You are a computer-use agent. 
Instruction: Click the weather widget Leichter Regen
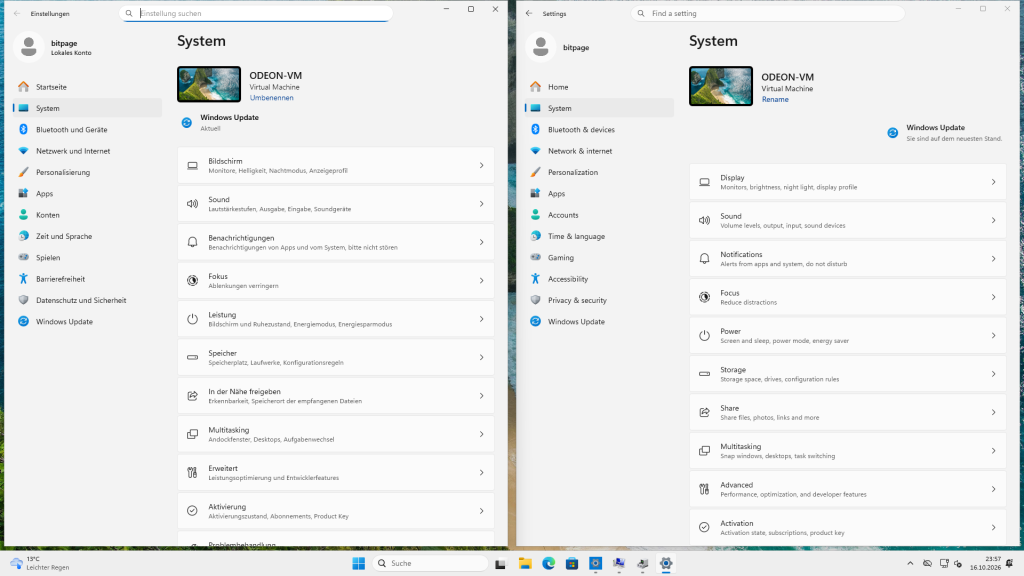point(40,564)
